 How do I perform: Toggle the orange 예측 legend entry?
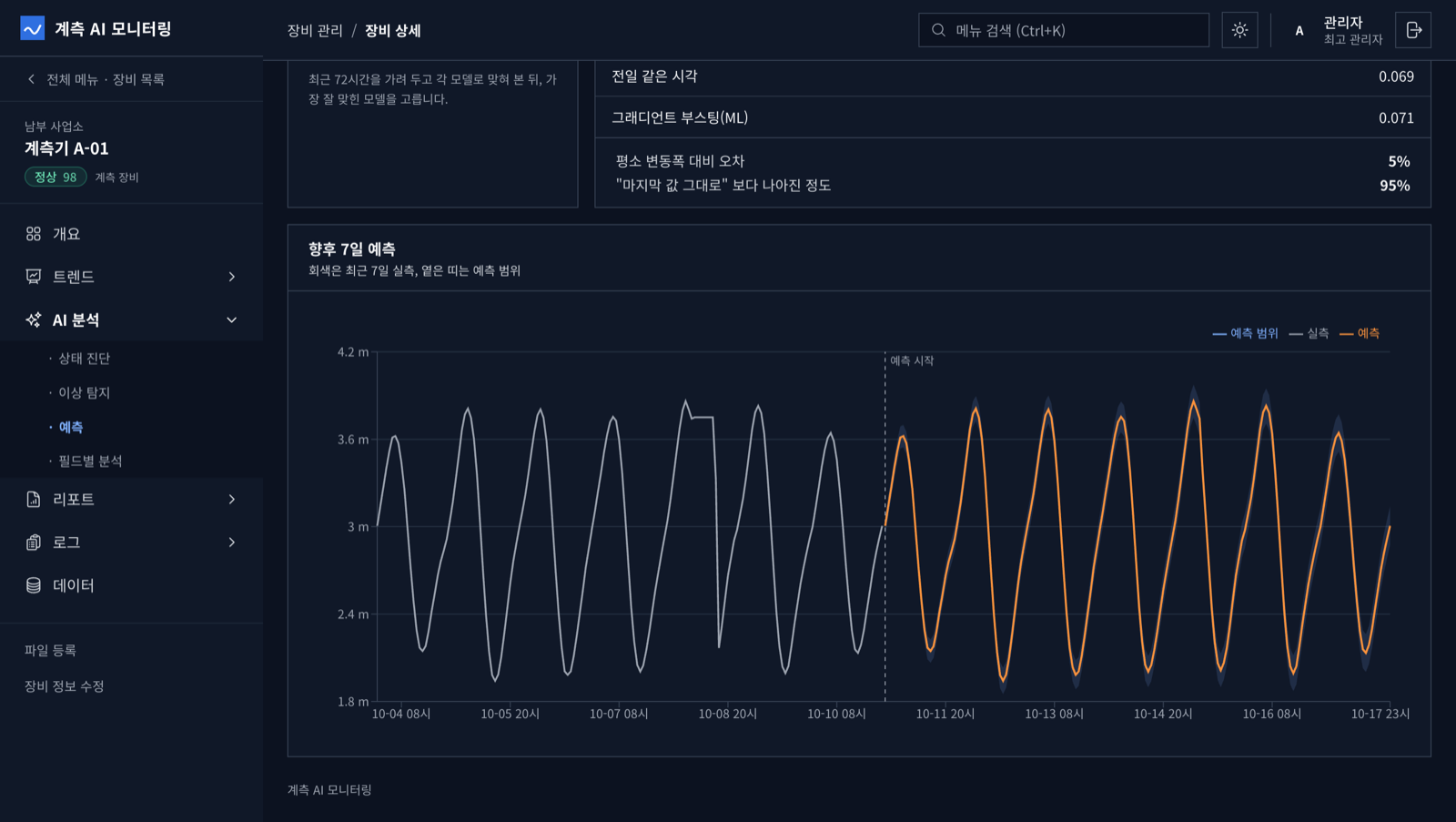tap(1360, 333)
